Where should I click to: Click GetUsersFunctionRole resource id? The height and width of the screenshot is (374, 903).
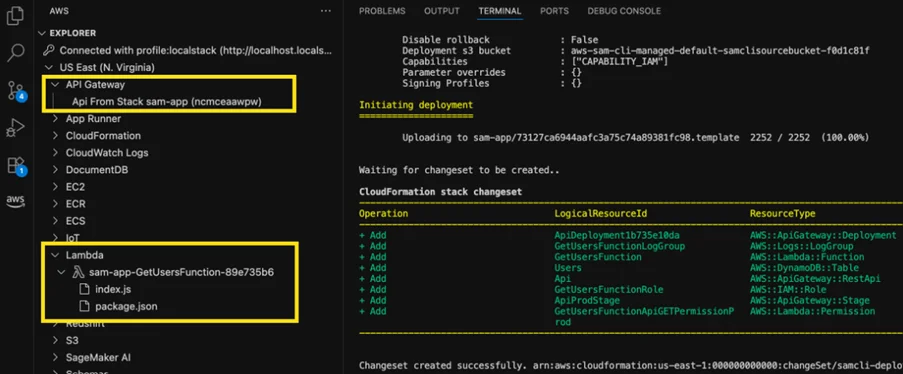click(x=609, y=289)
